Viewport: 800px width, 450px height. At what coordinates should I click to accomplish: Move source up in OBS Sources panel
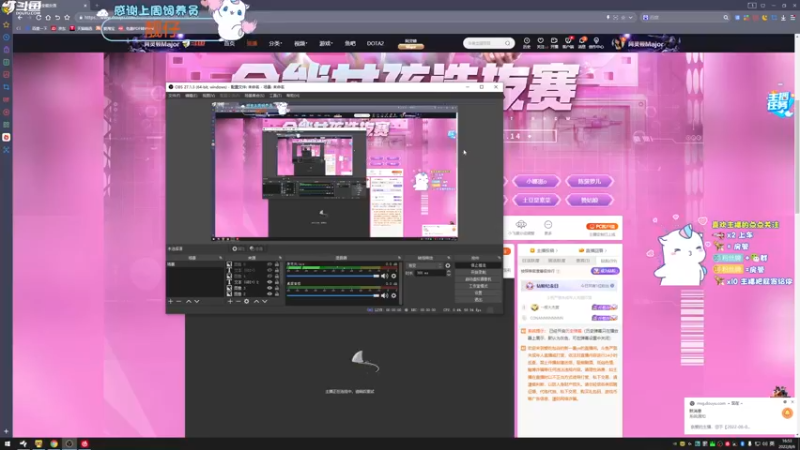pos(256,302)
